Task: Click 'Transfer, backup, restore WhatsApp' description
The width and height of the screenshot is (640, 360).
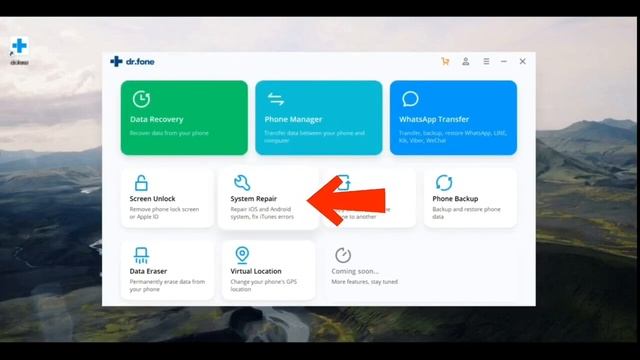Action: [453, 137]
